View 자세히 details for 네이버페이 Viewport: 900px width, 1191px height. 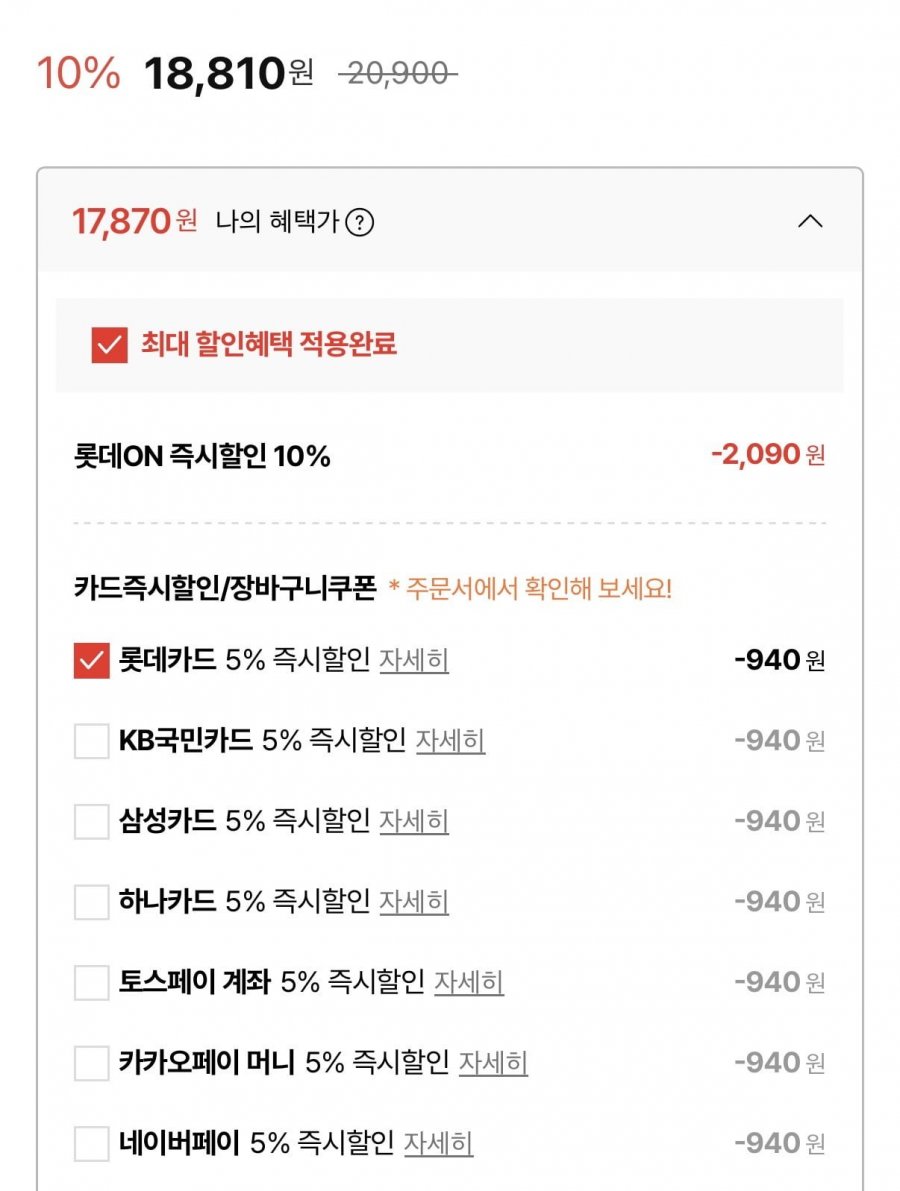click(x=438, y=1143)
